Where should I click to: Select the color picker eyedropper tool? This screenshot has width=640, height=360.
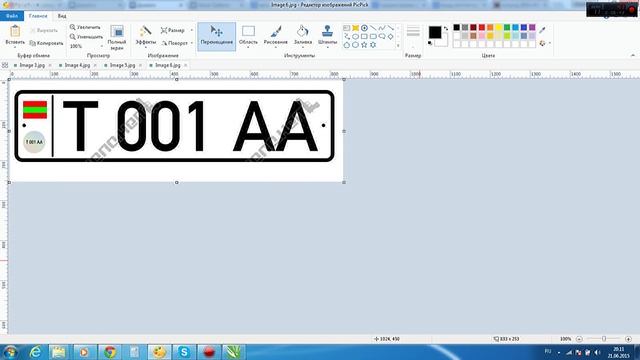542,30
